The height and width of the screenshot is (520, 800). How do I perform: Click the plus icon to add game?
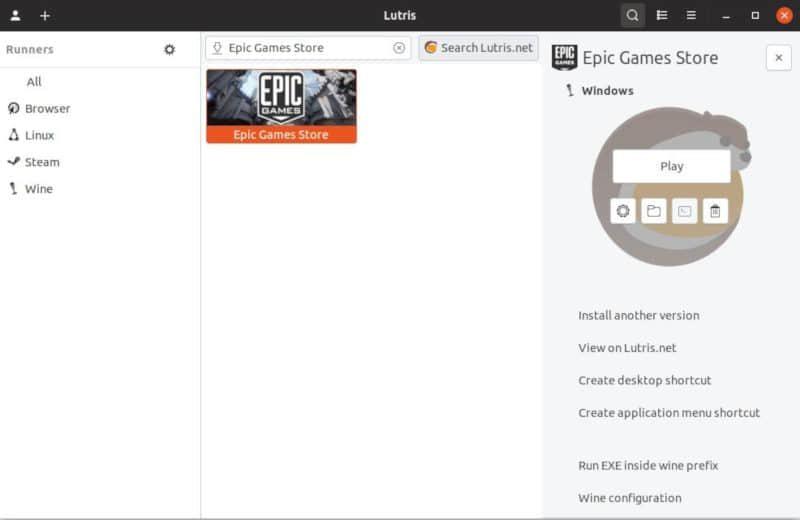point(45,15)
